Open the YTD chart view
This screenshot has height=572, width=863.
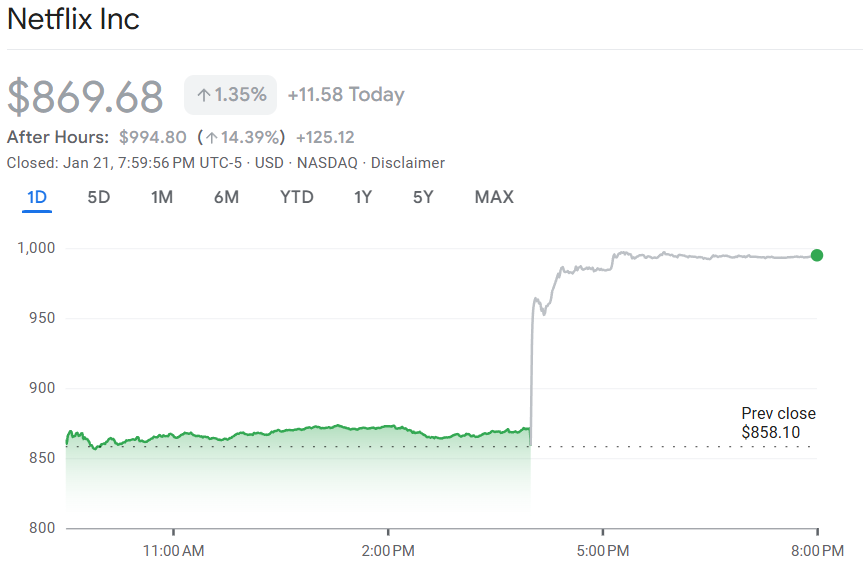(296, 197)
